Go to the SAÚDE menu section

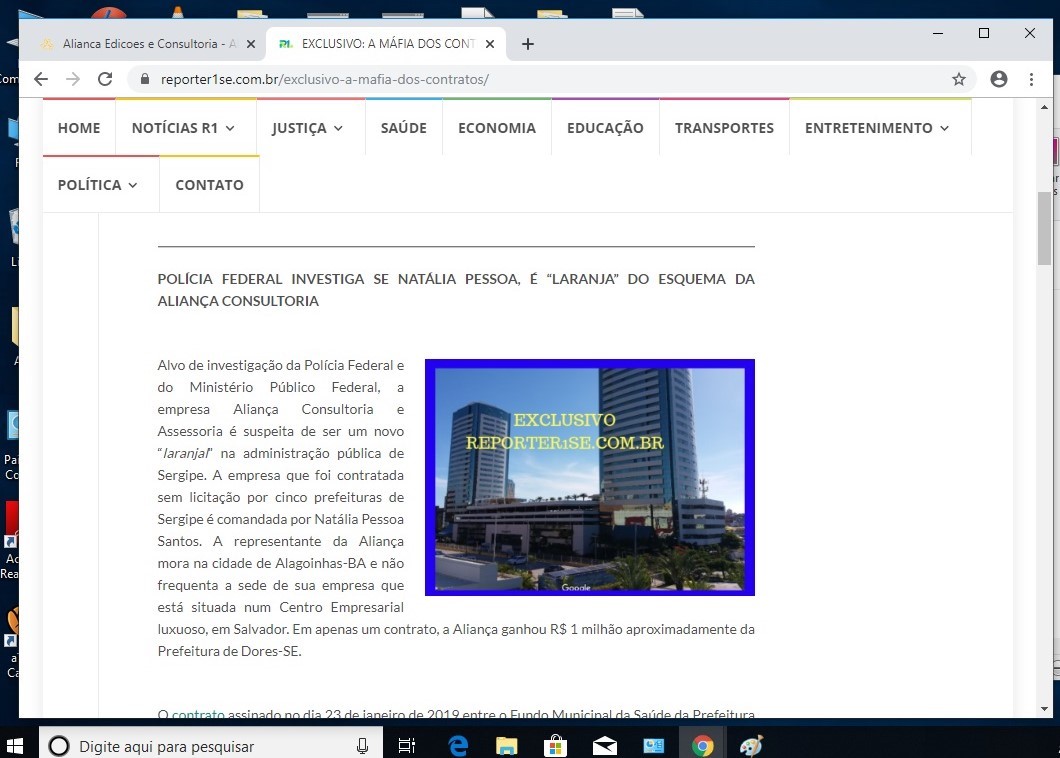tap(403, 128)
